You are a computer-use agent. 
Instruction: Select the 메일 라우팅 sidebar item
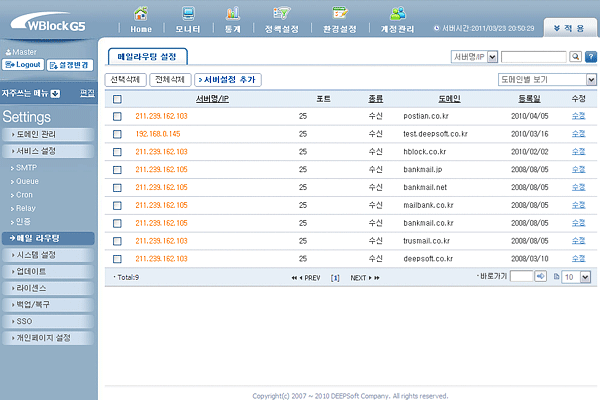coord(48,238)
